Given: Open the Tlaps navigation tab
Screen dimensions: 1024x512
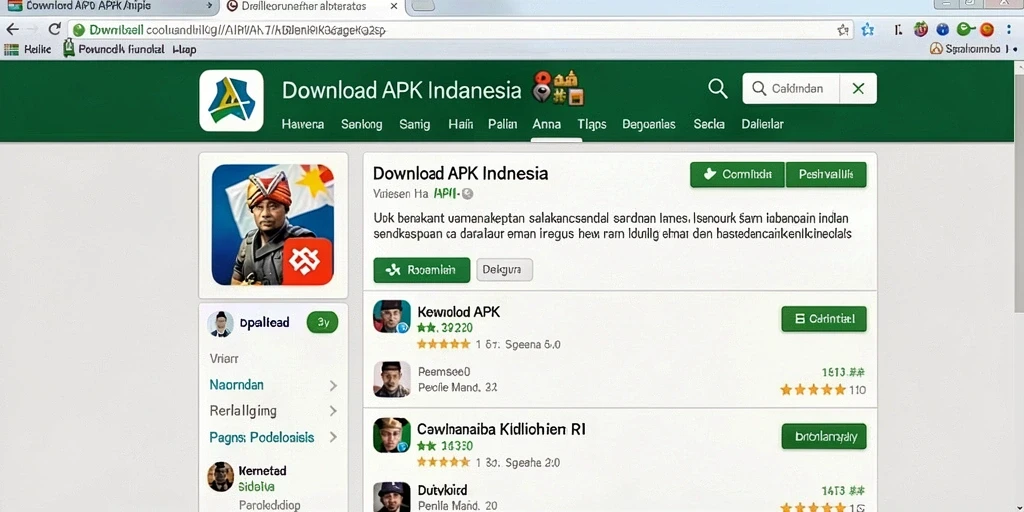Looking at the screenshot, I should point(592,124).
